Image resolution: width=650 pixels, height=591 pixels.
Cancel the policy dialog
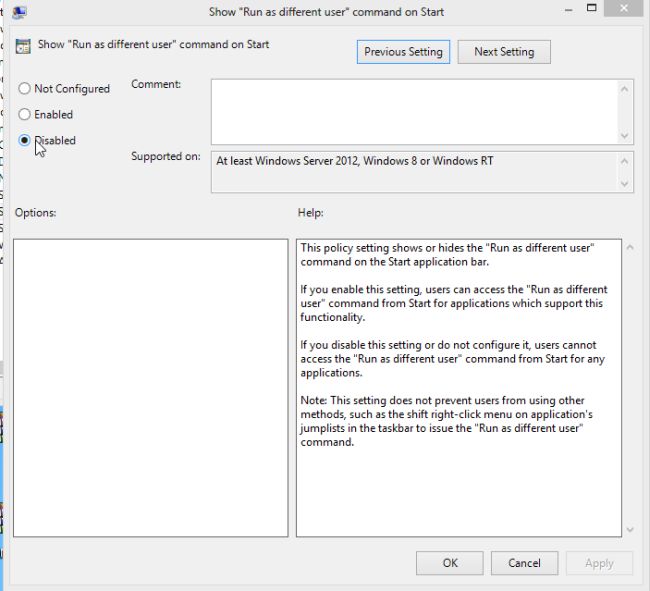pos(524,563)
